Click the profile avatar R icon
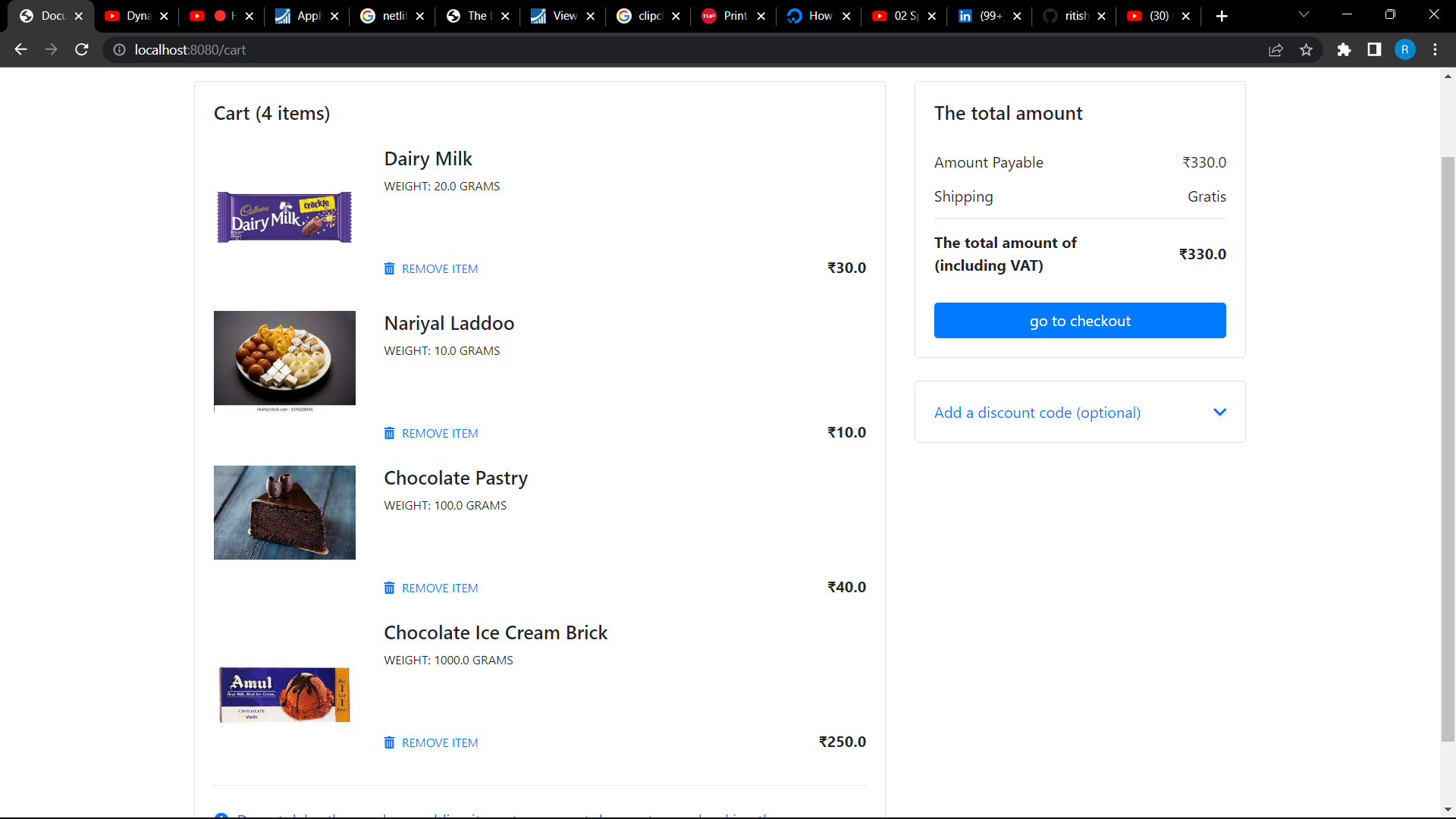Screen dimensions: 1456x819 point(1405,49)
